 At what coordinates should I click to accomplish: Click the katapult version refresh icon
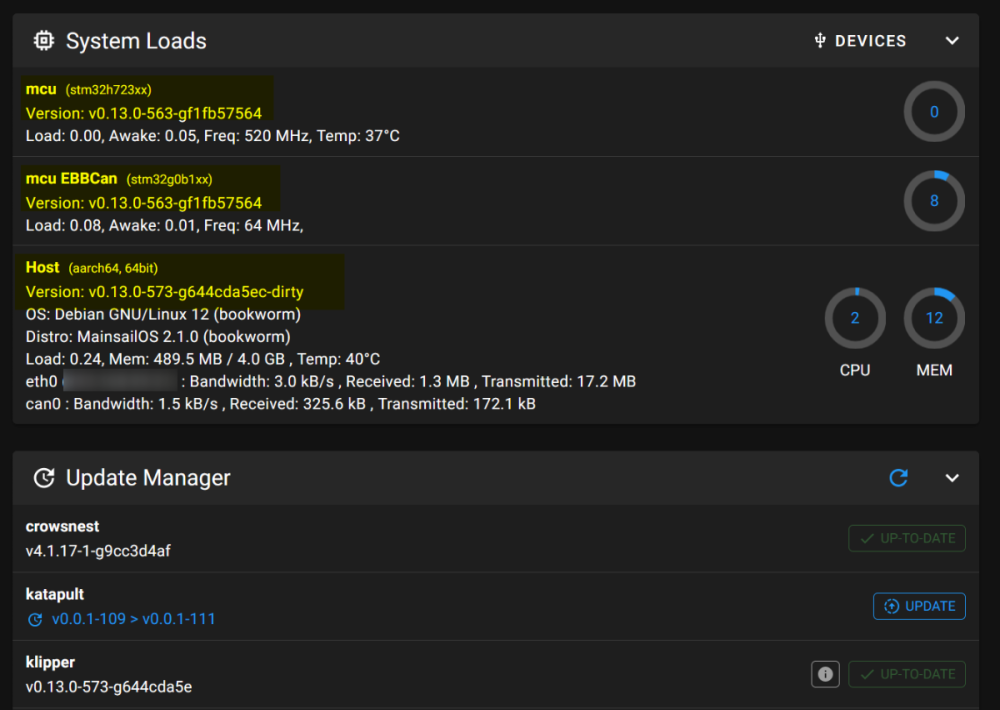point(35,619)
